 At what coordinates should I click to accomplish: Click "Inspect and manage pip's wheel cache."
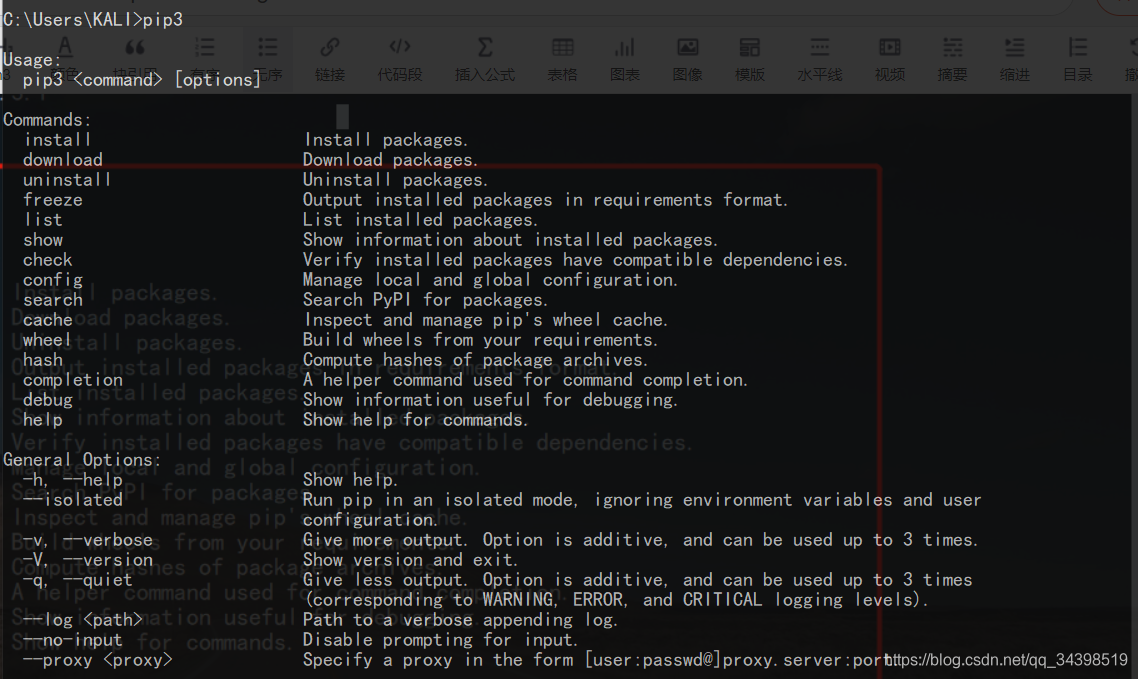pyautogui.click(x=486, y=320)
